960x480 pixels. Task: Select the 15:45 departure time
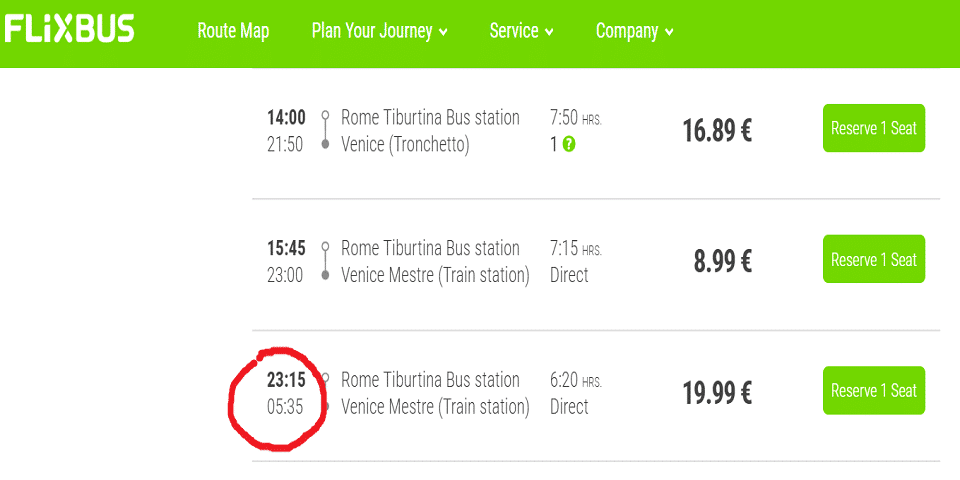coord(286,248)
